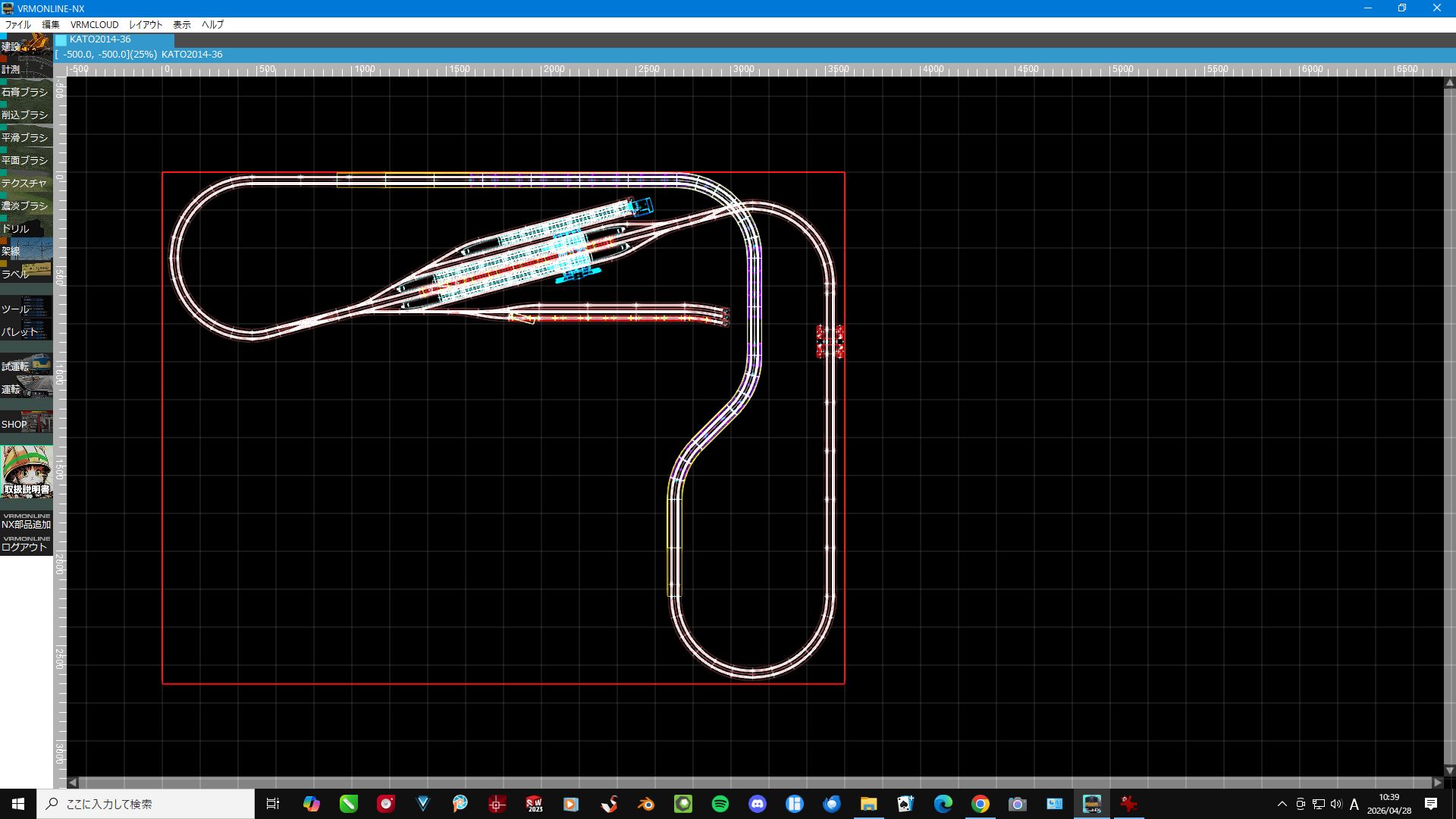Choose the 削込ブラシ carving brush
This screenshot has height=819, width=1456.
[x=27, y=113]
